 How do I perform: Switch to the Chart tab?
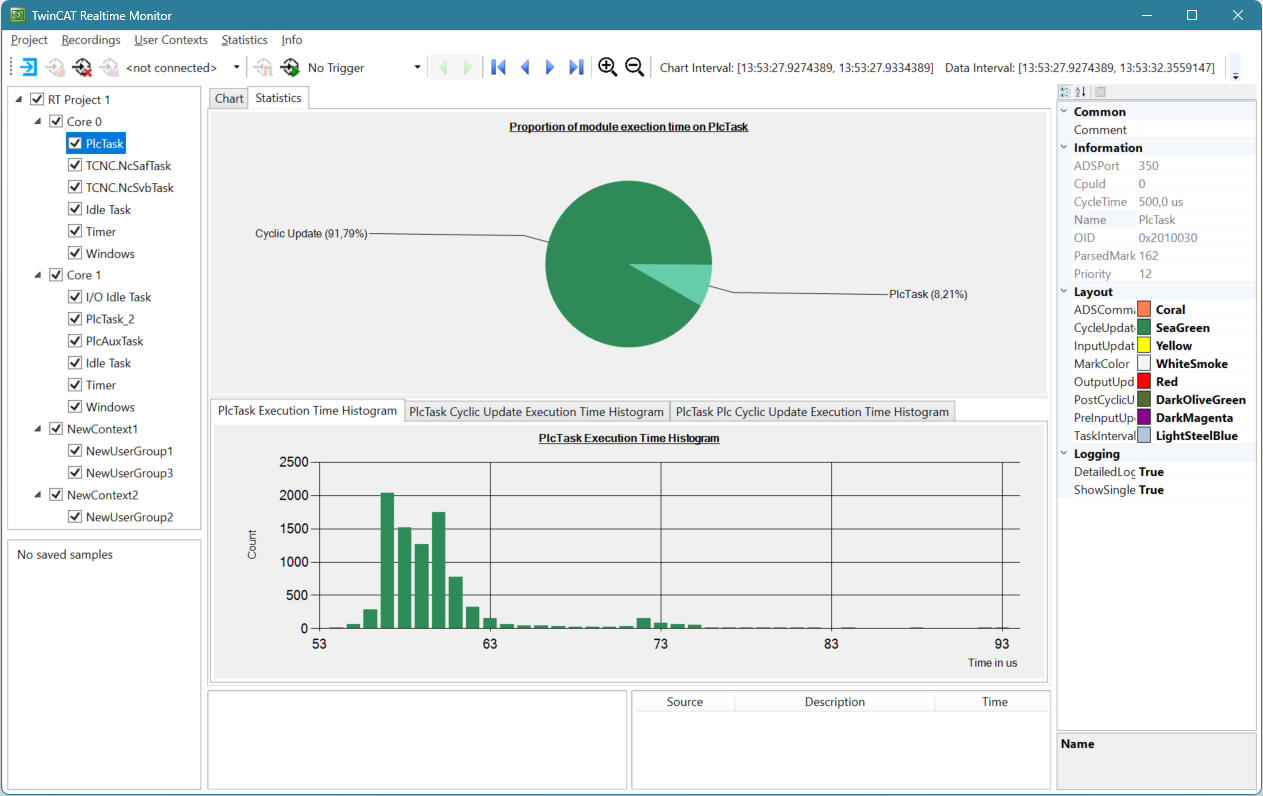click(x=229, y=98)
